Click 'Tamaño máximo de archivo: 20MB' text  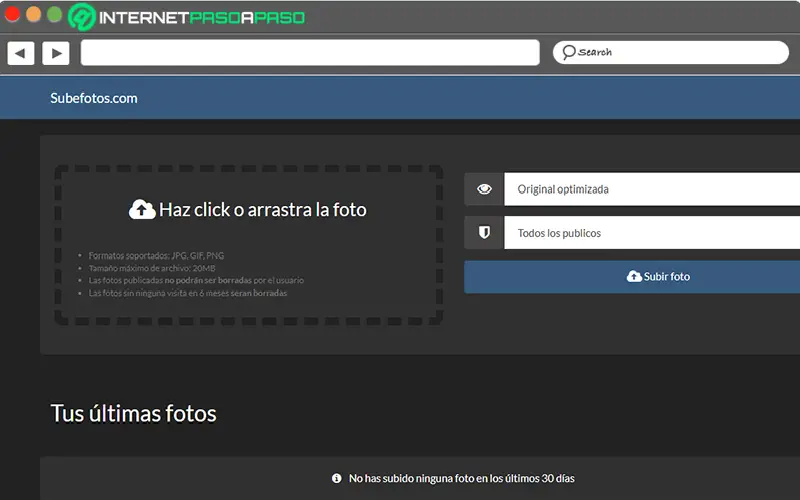click(152, 268)
